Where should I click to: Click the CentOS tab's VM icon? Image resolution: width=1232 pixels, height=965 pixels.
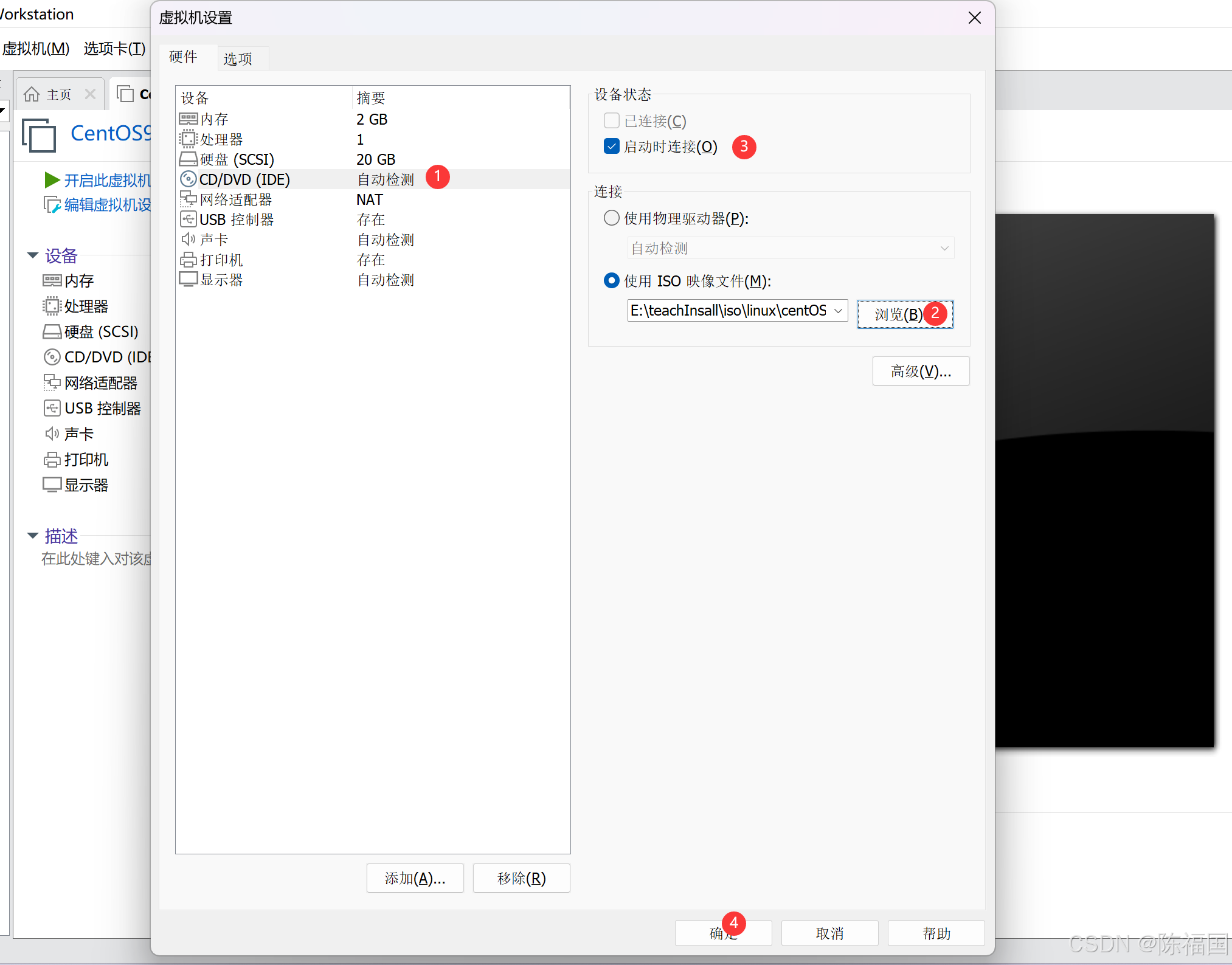pyautogui.click(x=125, y=94)
